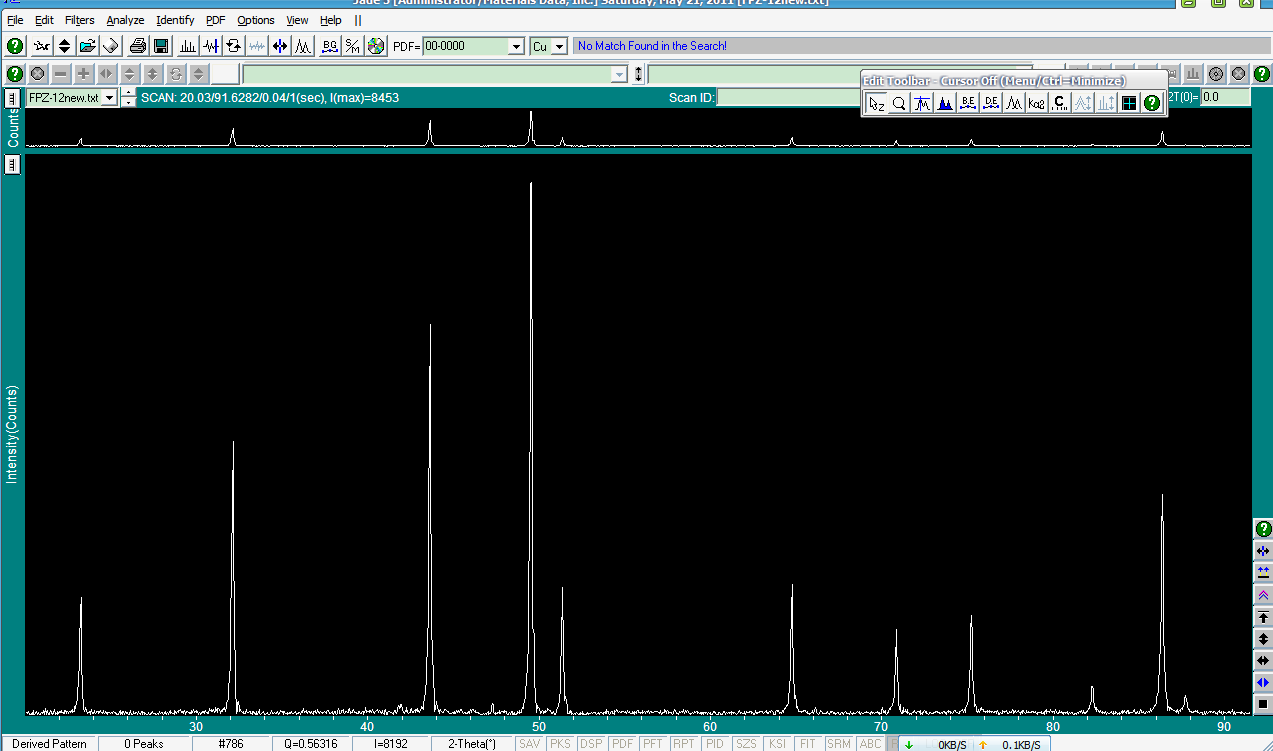1273x751 pixels.
Task: Click the vertical double-arrow beside the green field
Action: 639,74
